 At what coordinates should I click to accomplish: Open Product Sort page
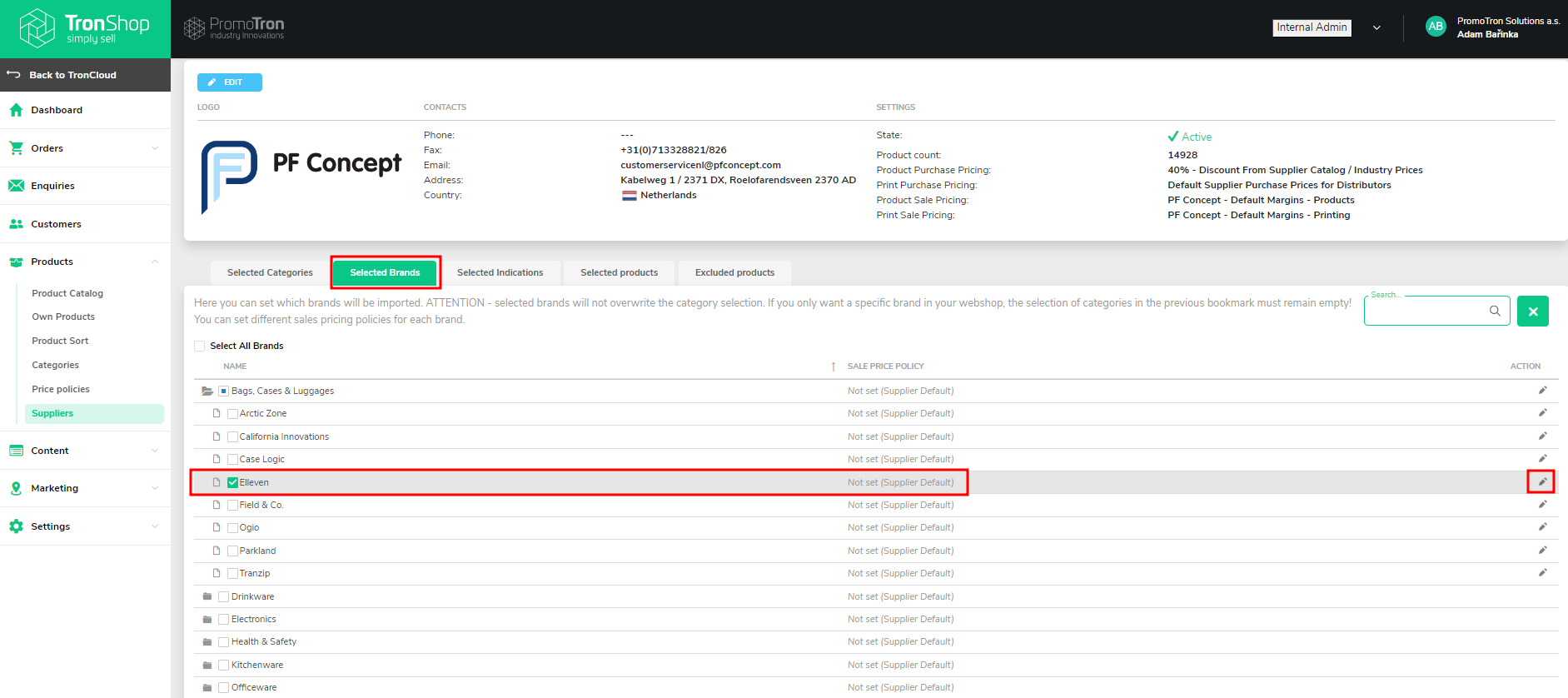tap(60, 341)
